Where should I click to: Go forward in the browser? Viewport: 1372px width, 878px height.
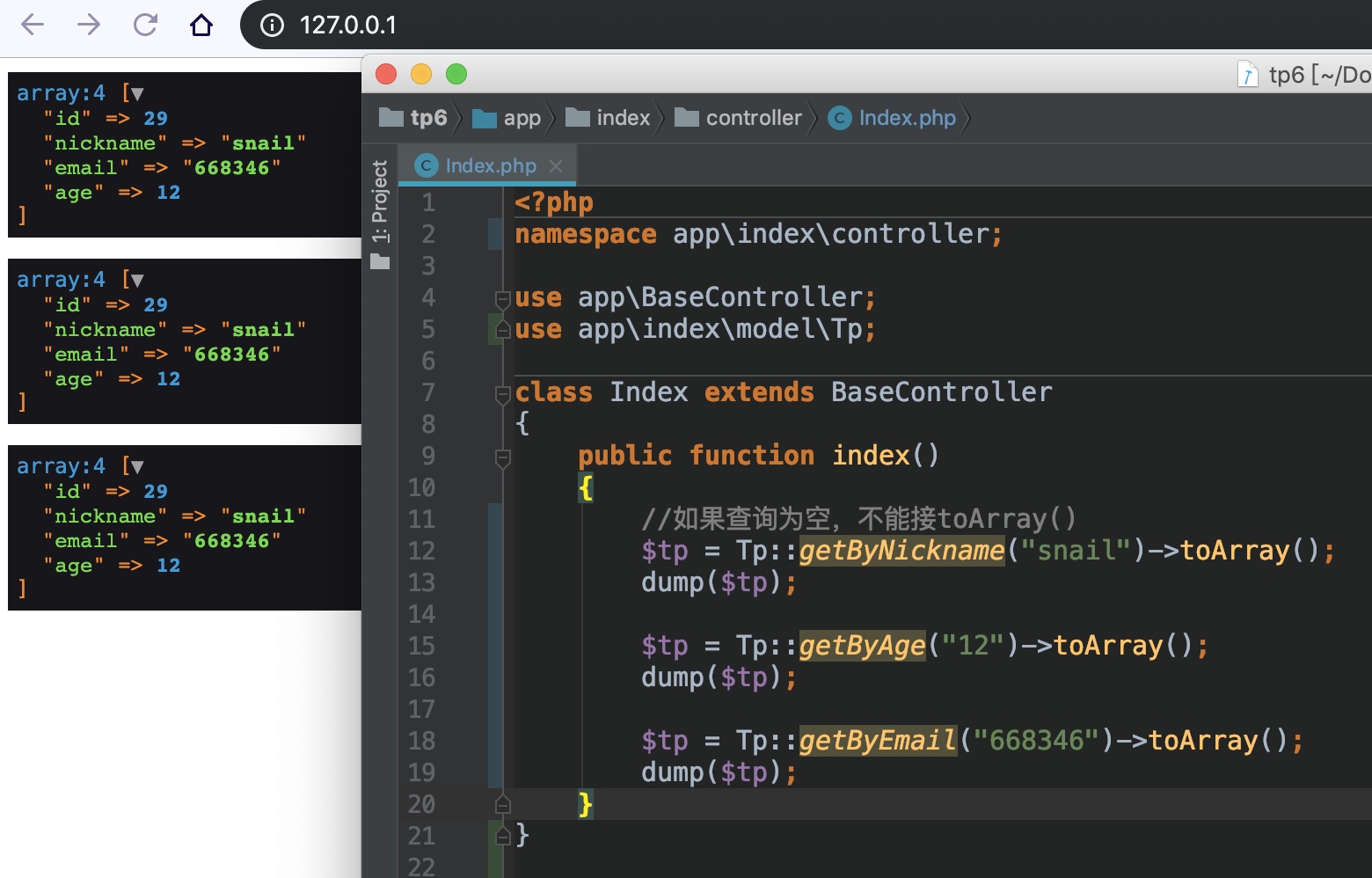(89, 25)
